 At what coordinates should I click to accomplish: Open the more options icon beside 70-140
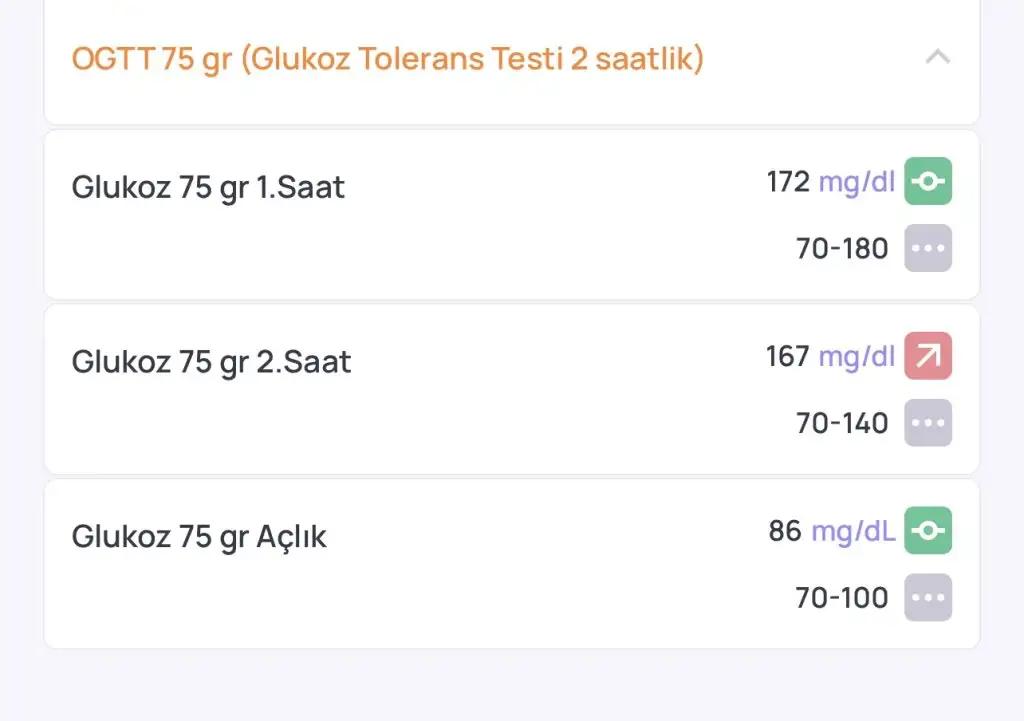(928, 423)
